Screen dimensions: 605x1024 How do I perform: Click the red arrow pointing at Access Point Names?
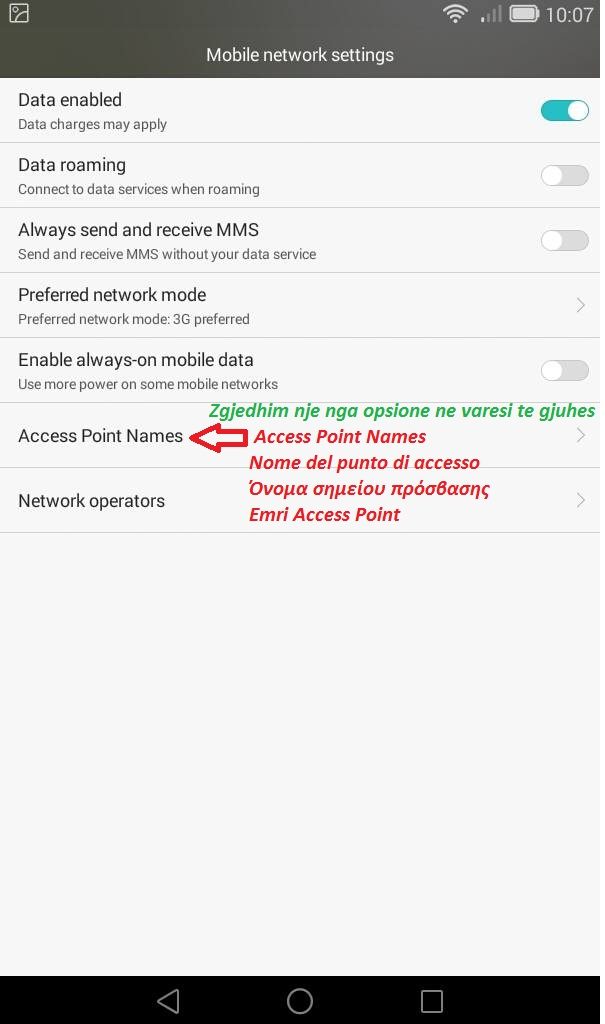point(218,437)
